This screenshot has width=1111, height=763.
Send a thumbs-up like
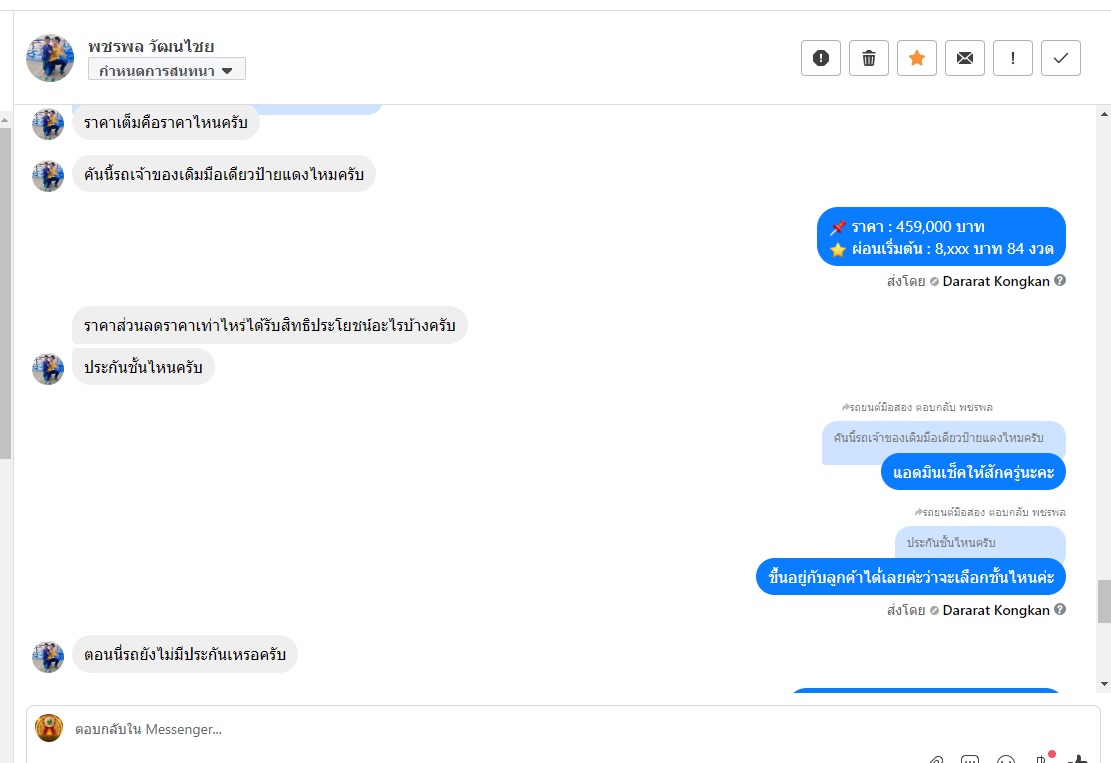click(x=1078, y=760)
